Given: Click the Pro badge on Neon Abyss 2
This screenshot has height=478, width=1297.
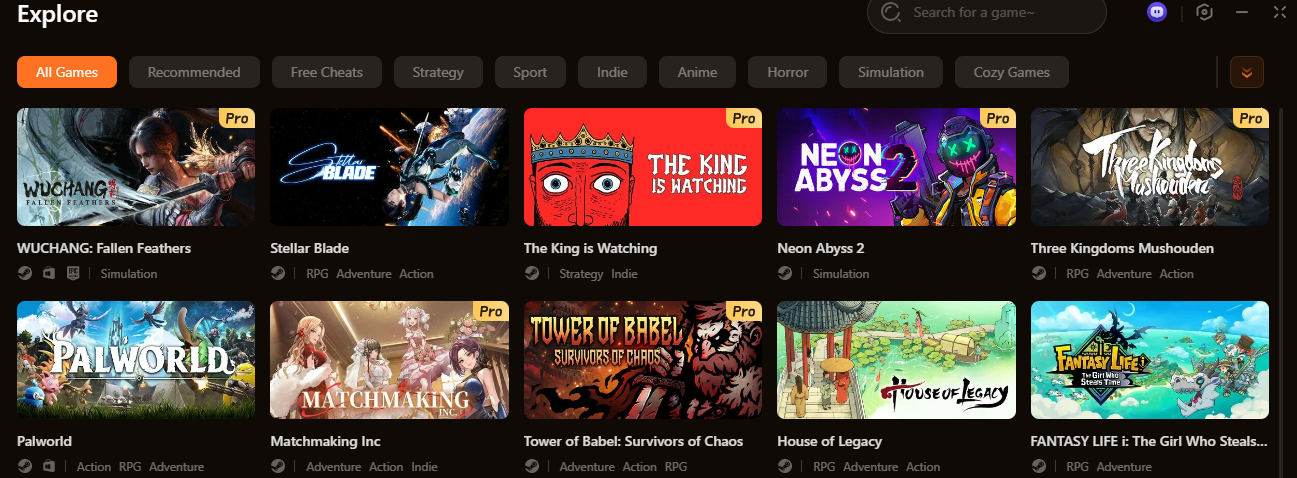Looking at the screenshot, I should (x=997, y=118).
